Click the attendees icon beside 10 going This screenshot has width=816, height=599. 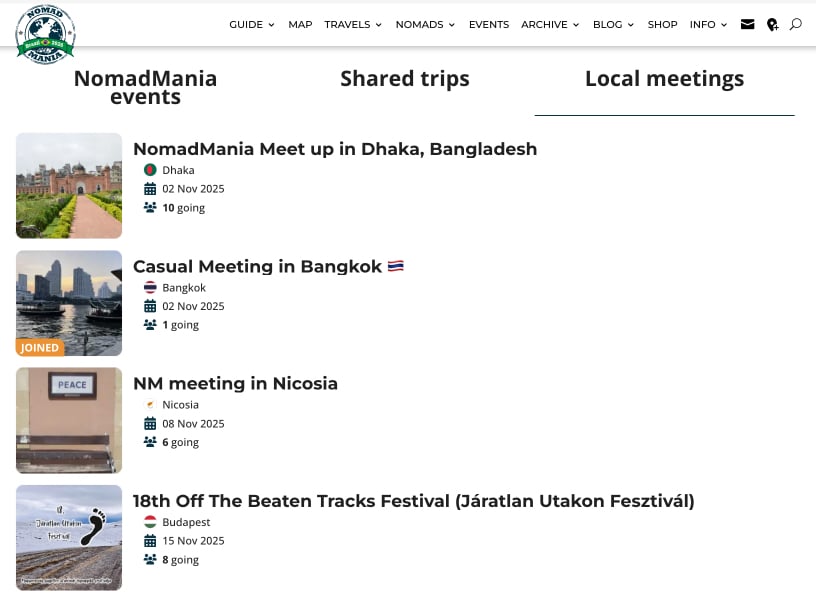pos(150,208)
